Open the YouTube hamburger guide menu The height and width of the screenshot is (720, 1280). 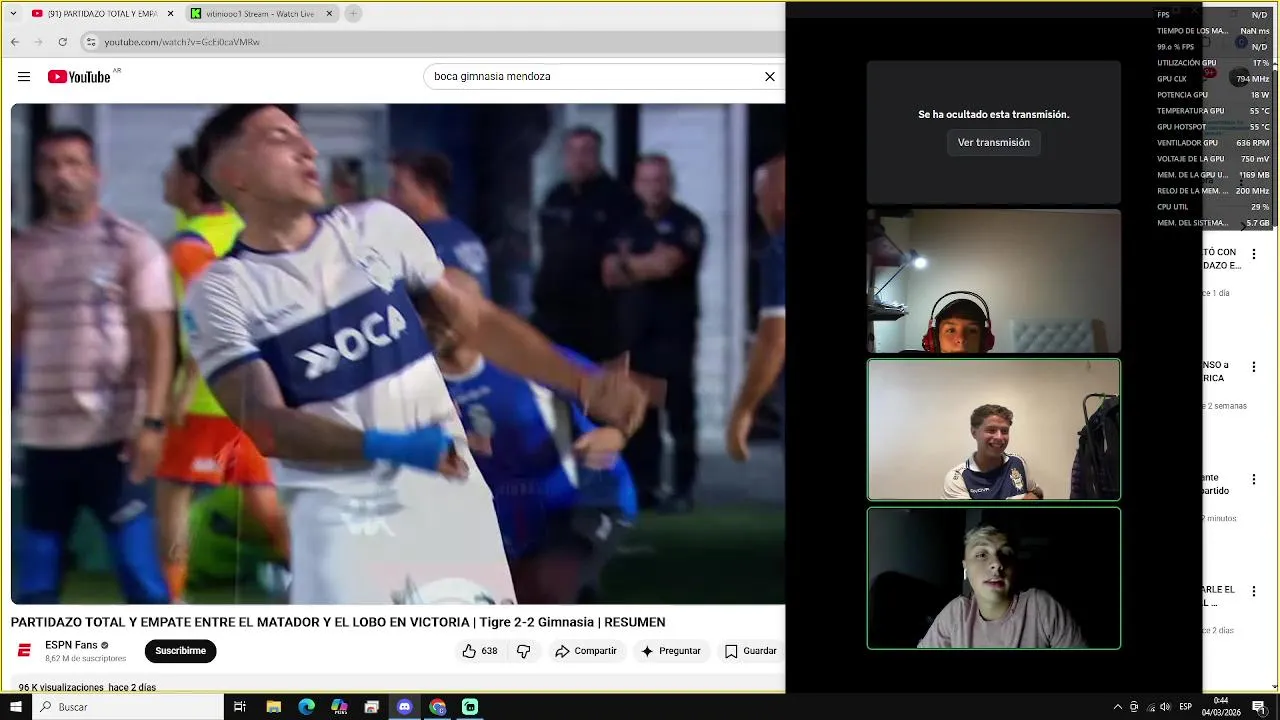pyautogui.click(x=24, y=77)
